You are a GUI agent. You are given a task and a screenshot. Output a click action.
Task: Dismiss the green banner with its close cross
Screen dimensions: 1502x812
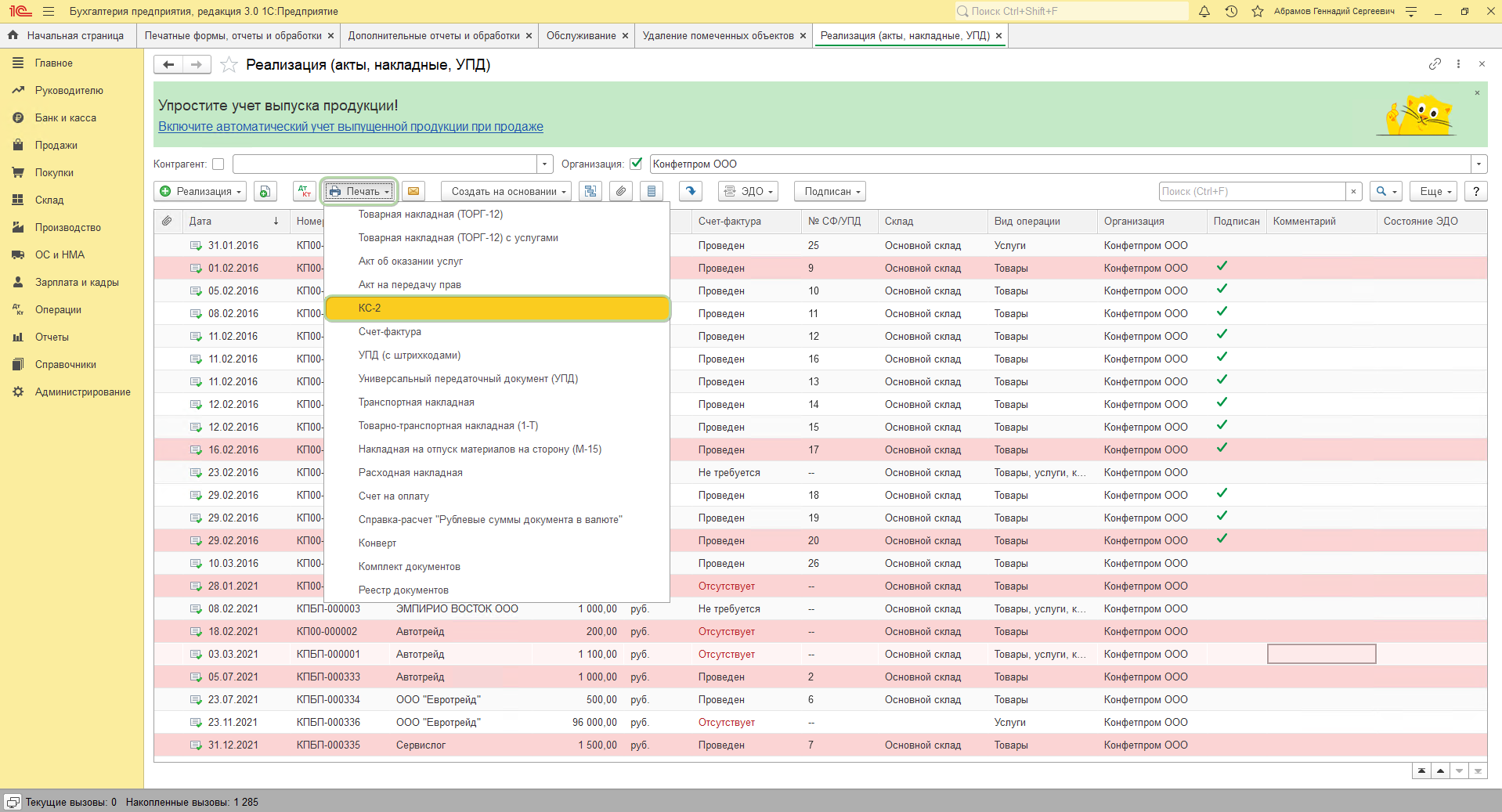(1478, 93)
